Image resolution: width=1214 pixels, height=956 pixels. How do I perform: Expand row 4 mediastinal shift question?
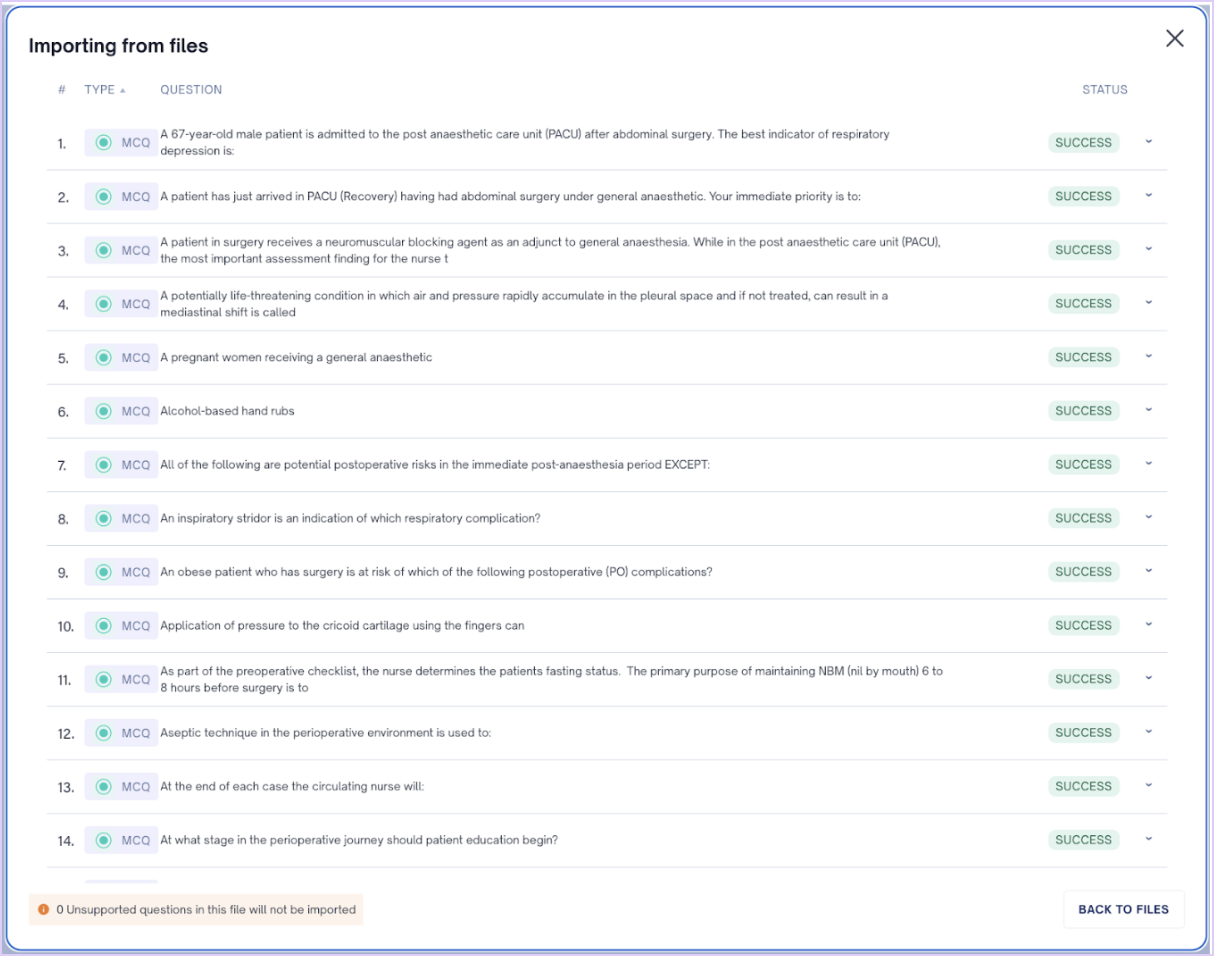[1148, 303]
